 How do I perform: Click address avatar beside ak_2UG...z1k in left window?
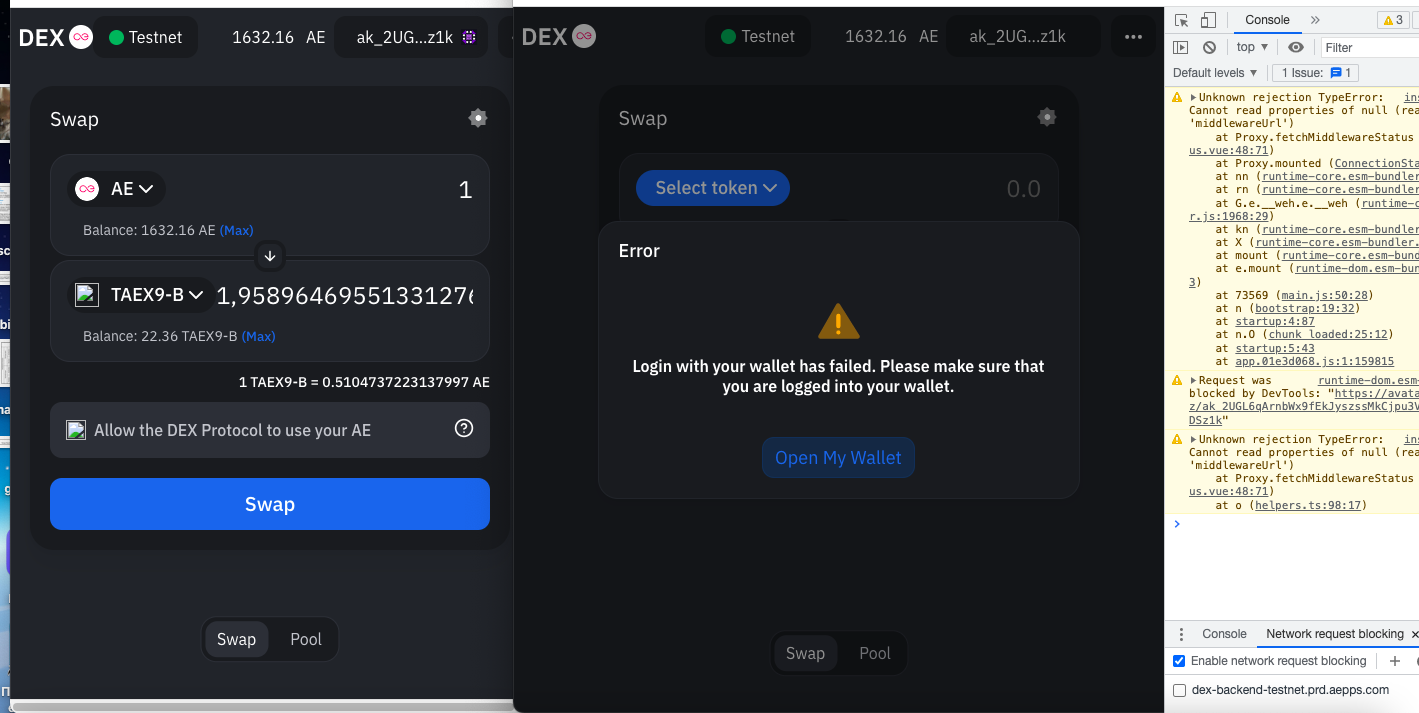[469, 37]
